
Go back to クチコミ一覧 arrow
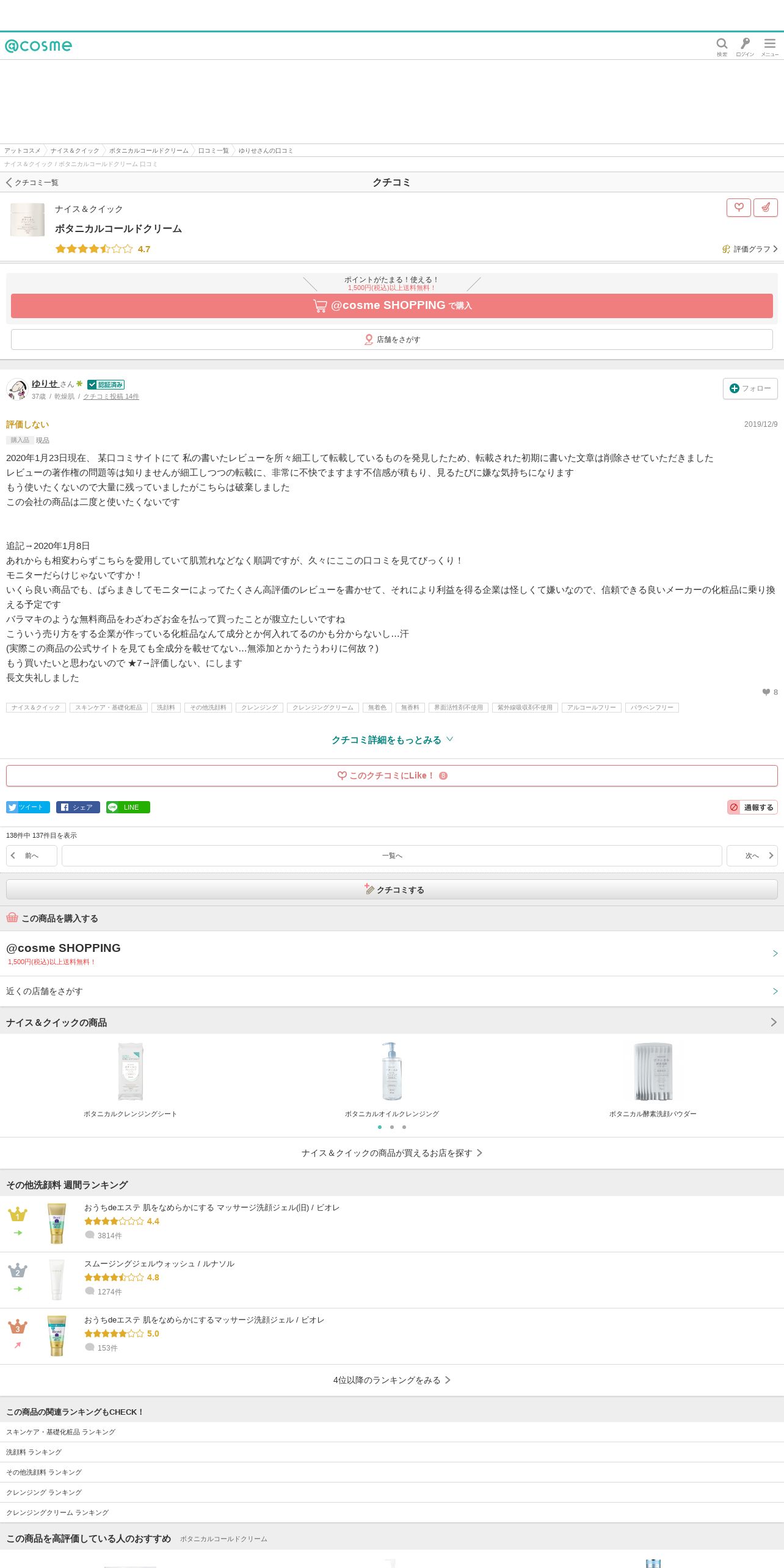coord(32,183)
